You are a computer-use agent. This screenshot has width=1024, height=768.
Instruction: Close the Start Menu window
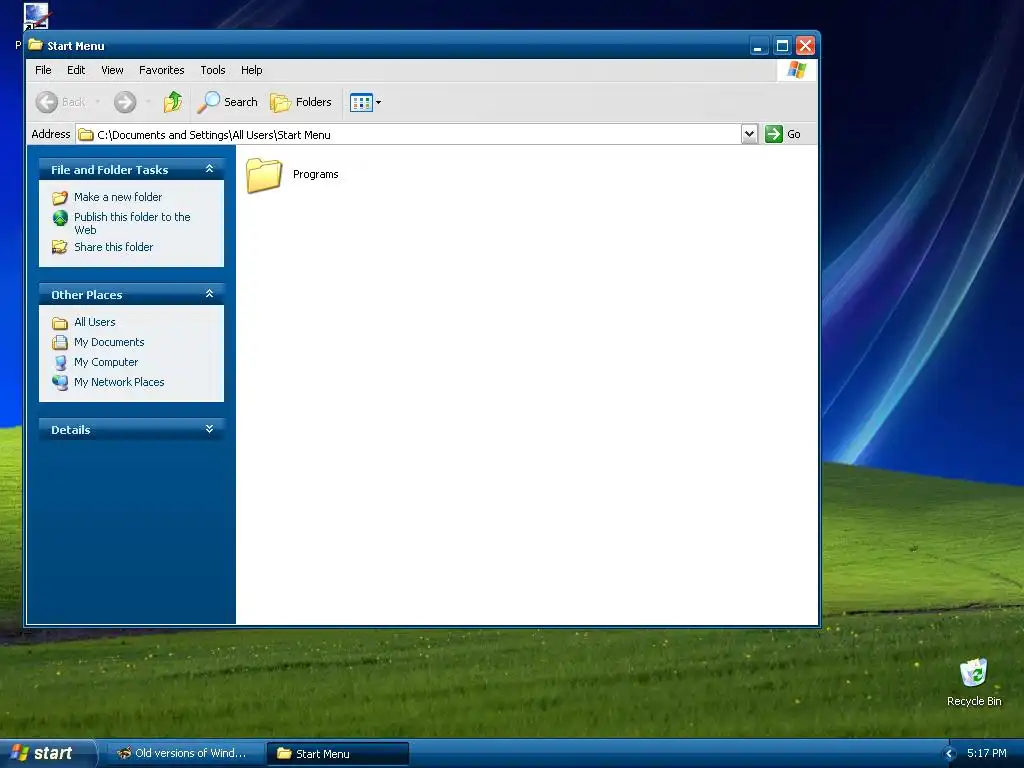[x=805, y=46]
